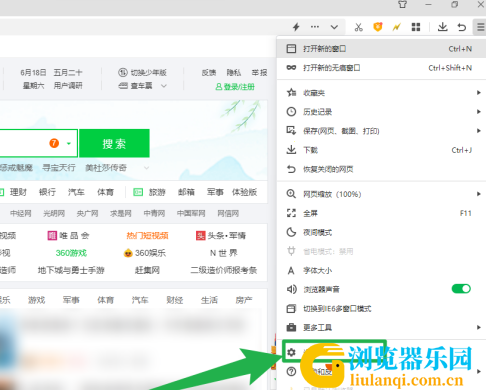Click the star icon beside 收藏夹
The image size is (486, 390).
(x=291, y=92)
